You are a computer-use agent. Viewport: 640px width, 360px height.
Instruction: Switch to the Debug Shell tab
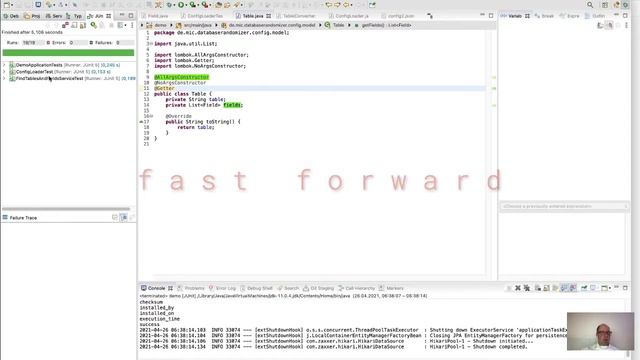point(256,288)
